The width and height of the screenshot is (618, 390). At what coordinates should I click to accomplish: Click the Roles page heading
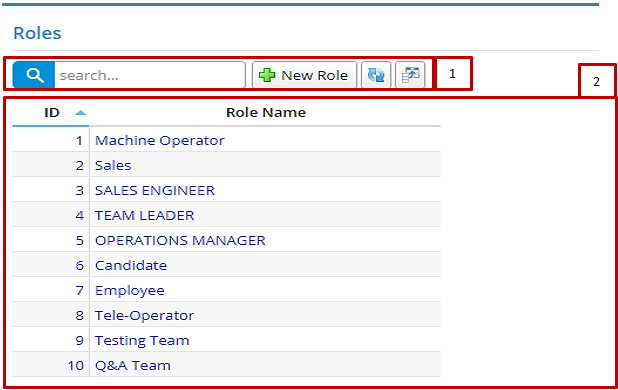[x=37, y=33]
